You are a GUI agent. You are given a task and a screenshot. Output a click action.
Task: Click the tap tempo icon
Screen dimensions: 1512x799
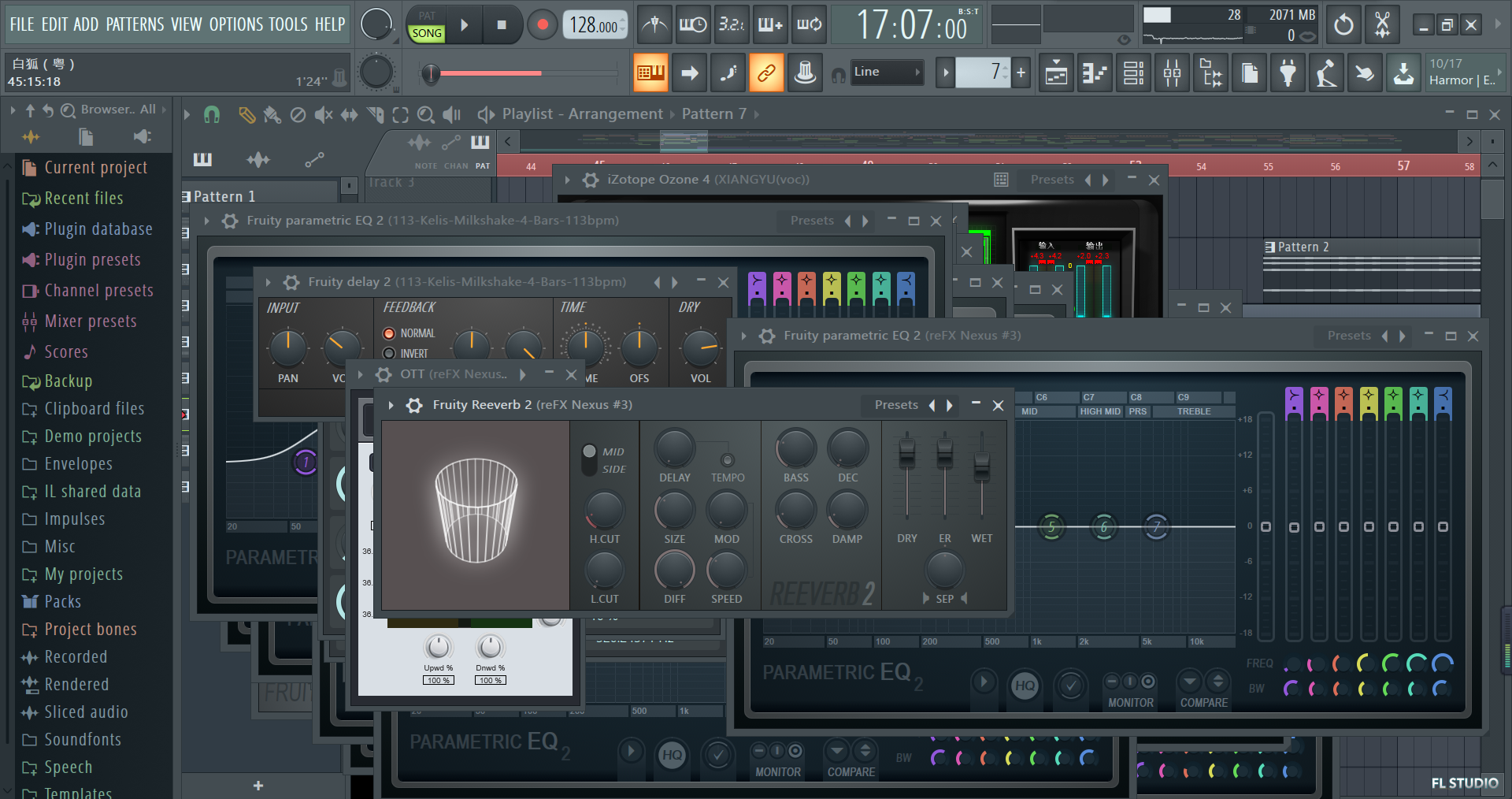1327,74
